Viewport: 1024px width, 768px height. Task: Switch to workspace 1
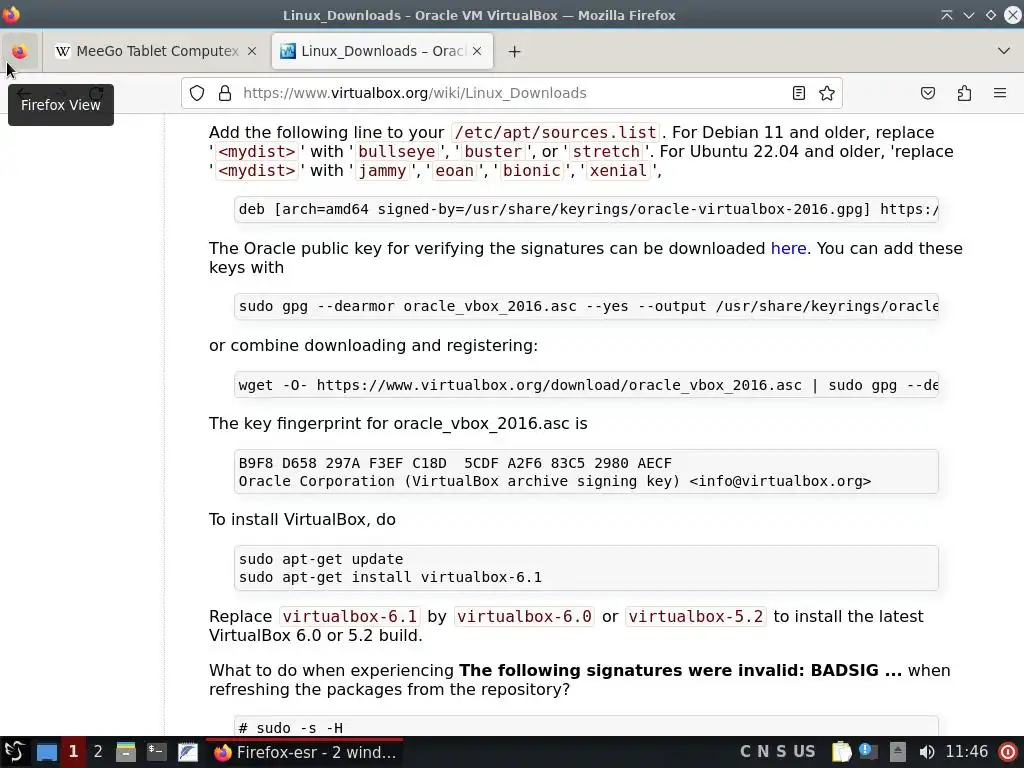click(x=73, y=752)
